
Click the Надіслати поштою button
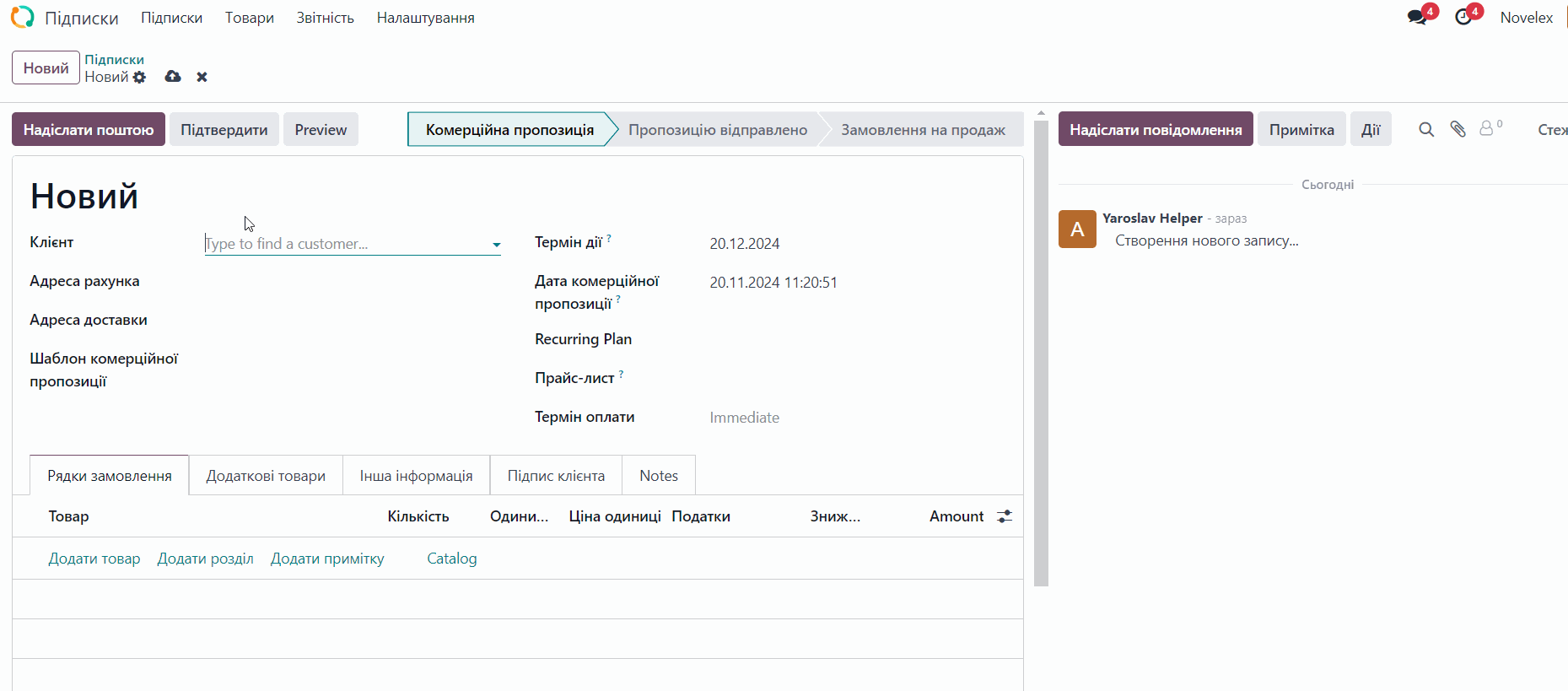click(89, 130)
